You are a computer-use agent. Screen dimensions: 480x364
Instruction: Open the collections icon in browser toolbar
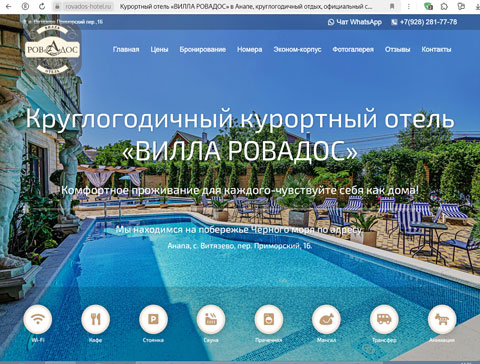pos(461,6)
